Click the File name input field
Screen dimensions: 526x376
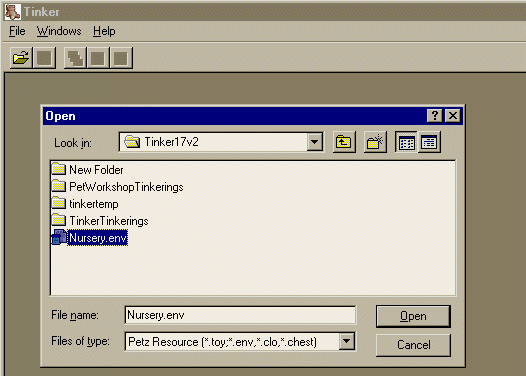[240, 315]
